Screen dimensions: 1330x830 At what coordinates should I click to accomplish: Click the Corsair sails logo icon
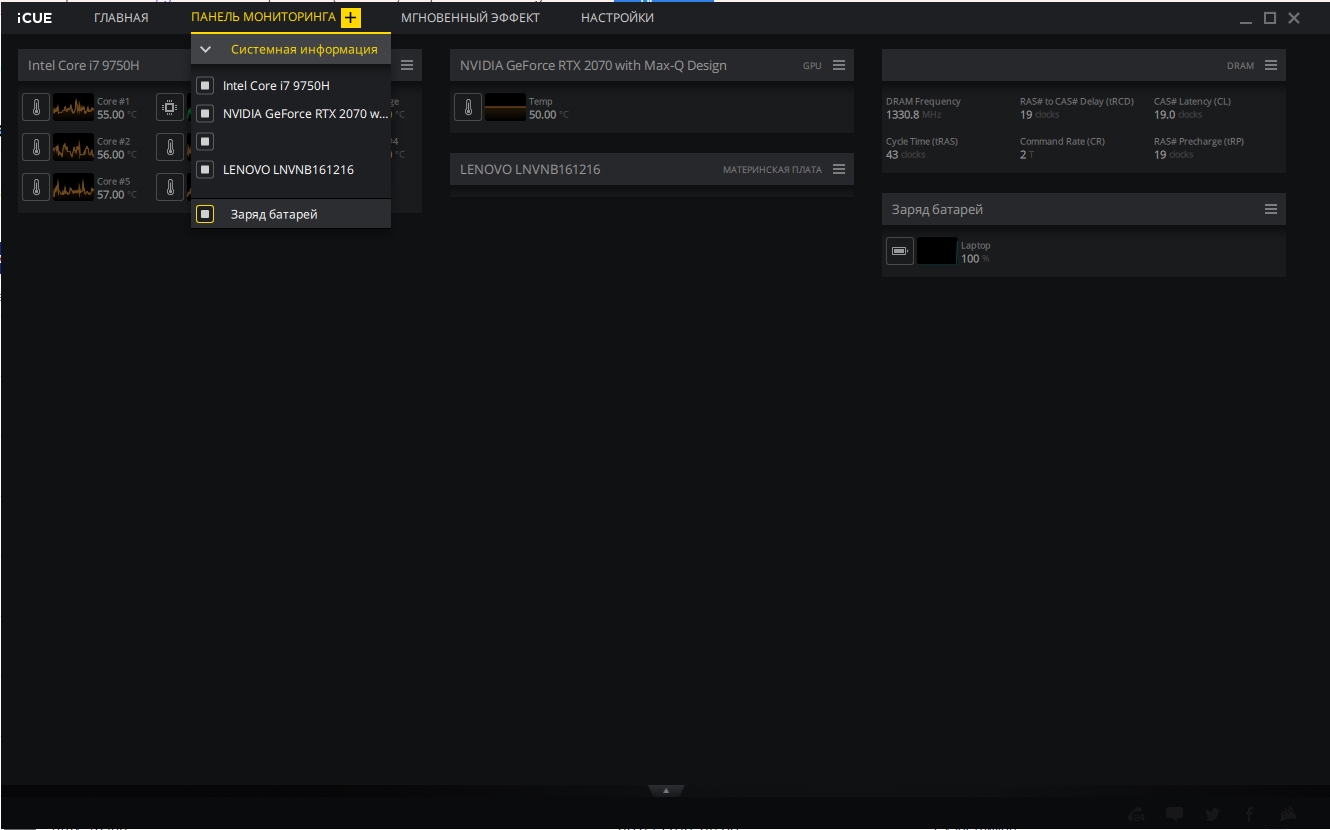(x=1288, y=814)
